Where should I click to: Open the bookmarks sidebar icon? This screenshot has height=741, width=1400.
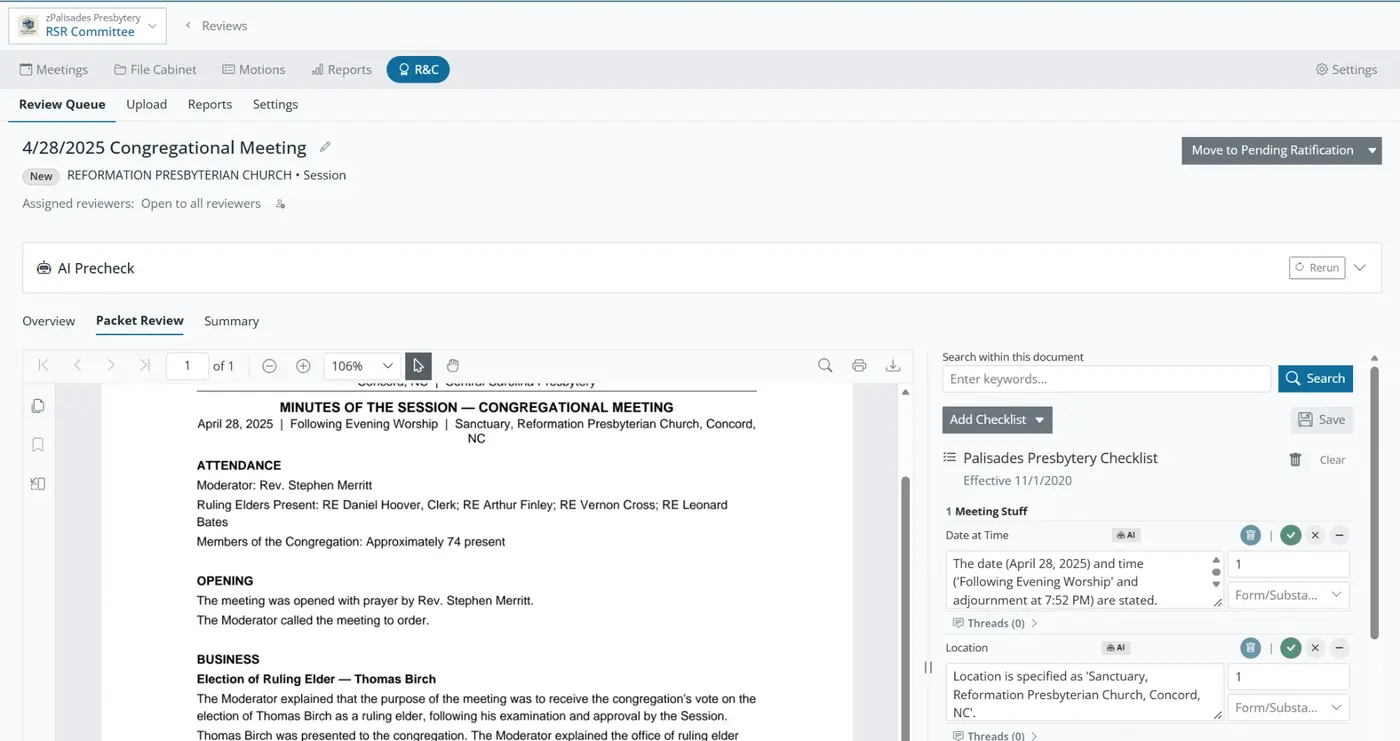click(38, 445)
